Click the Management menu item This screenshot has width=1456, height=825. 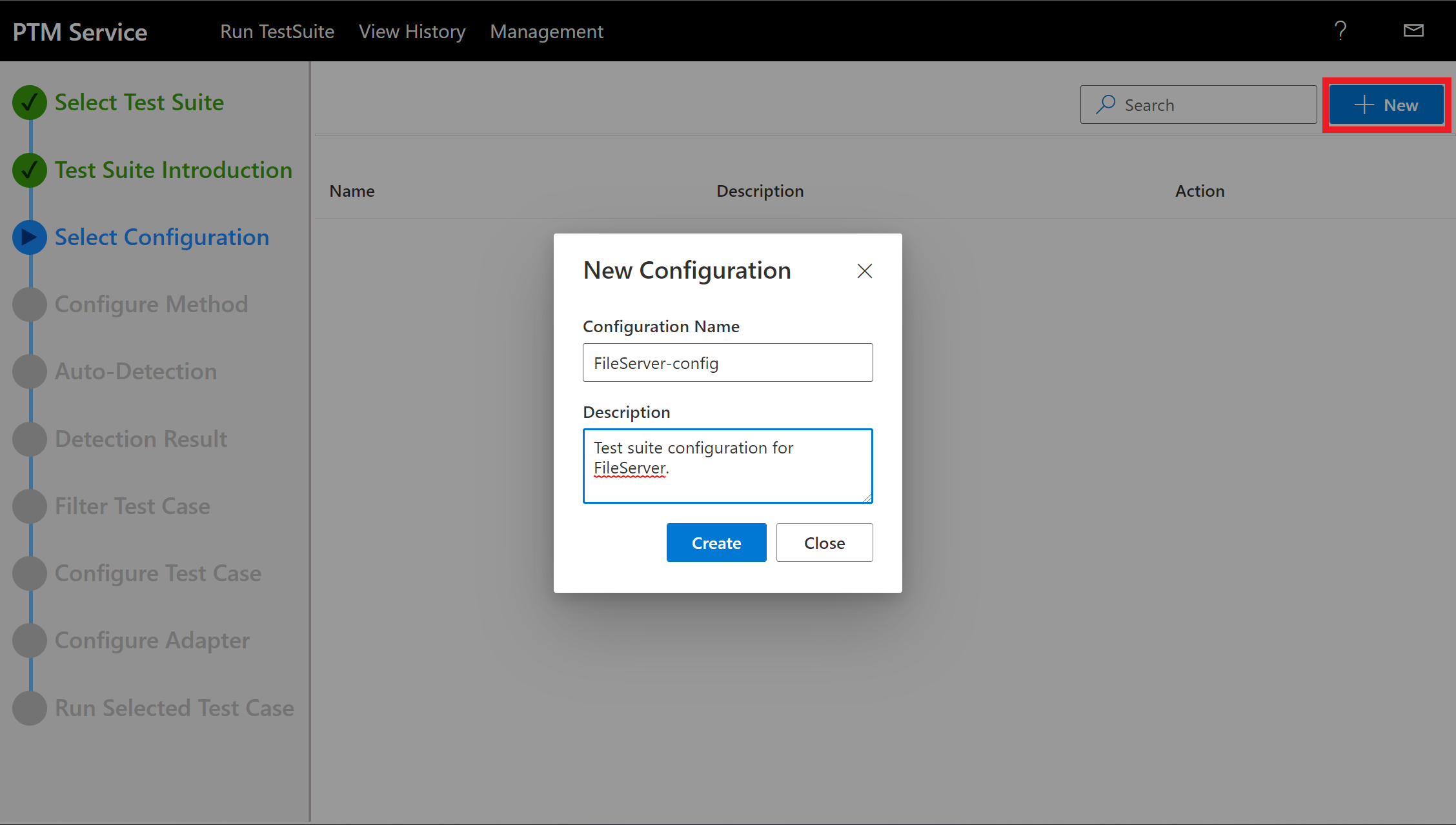547,31
